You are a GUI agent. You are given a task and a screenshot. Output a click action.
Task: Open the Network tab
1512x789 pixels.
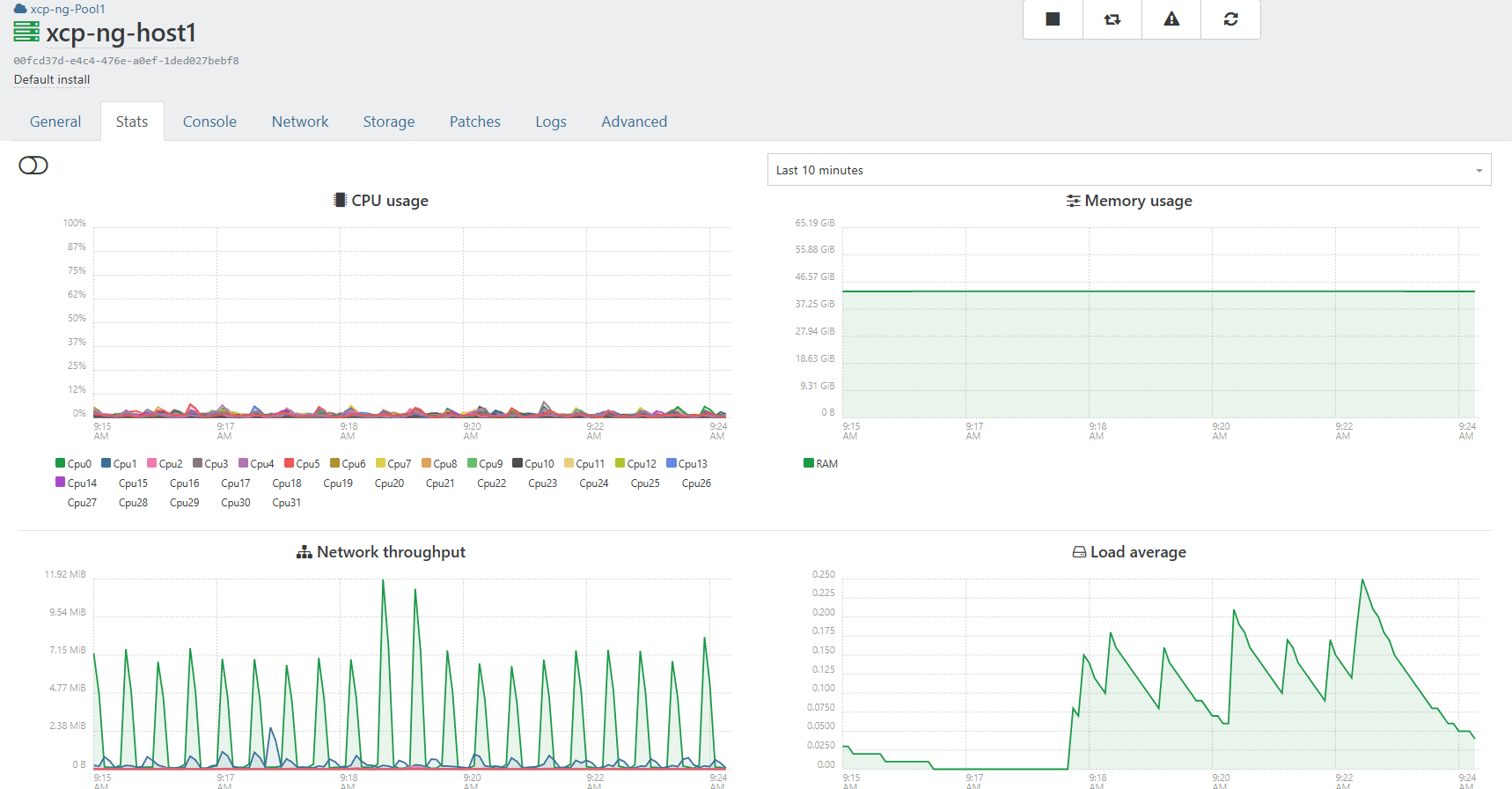coord(299,122)
